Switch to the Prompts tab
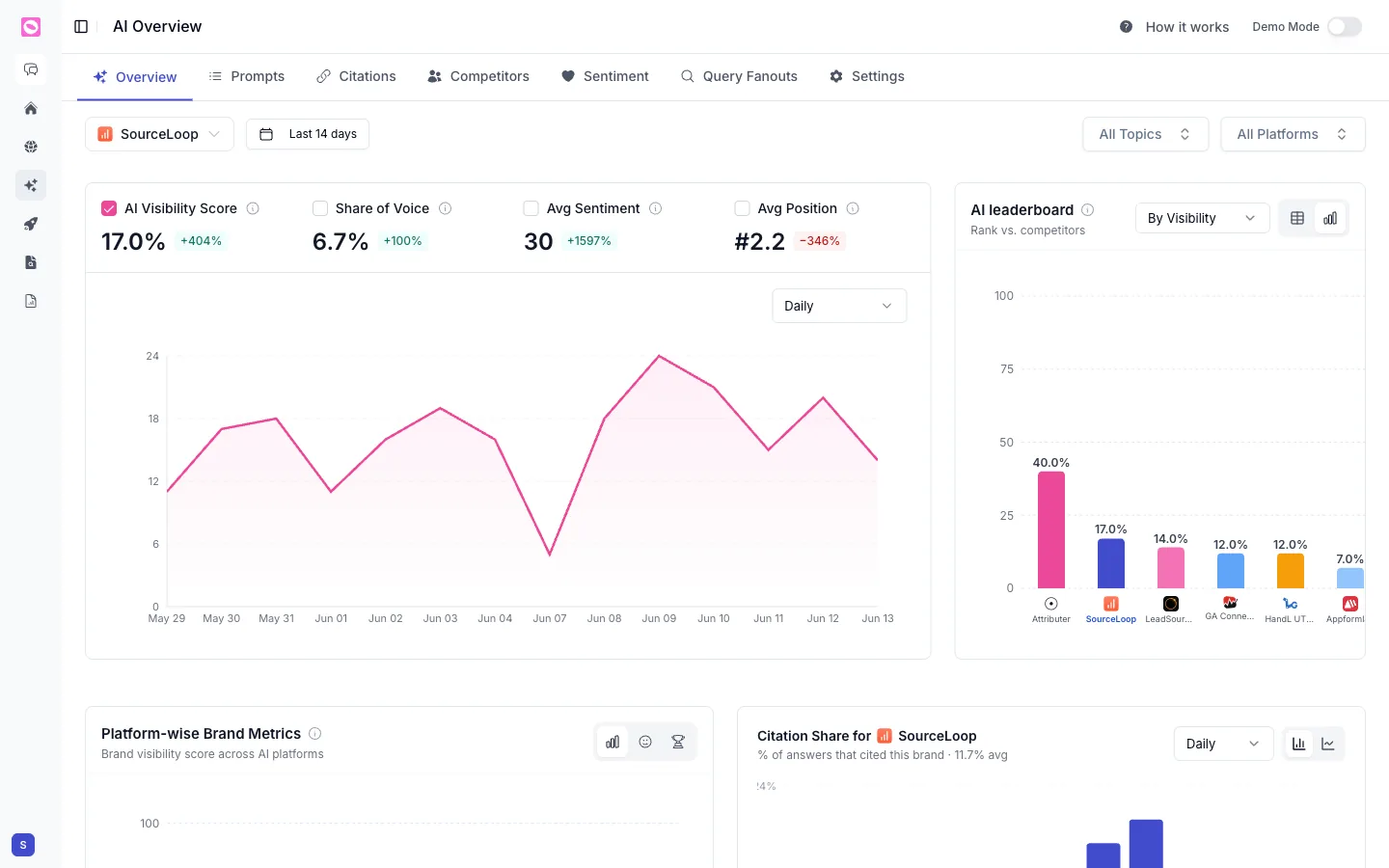The height and width of the screenshot is (868, 1389). [x=247, y=76]
